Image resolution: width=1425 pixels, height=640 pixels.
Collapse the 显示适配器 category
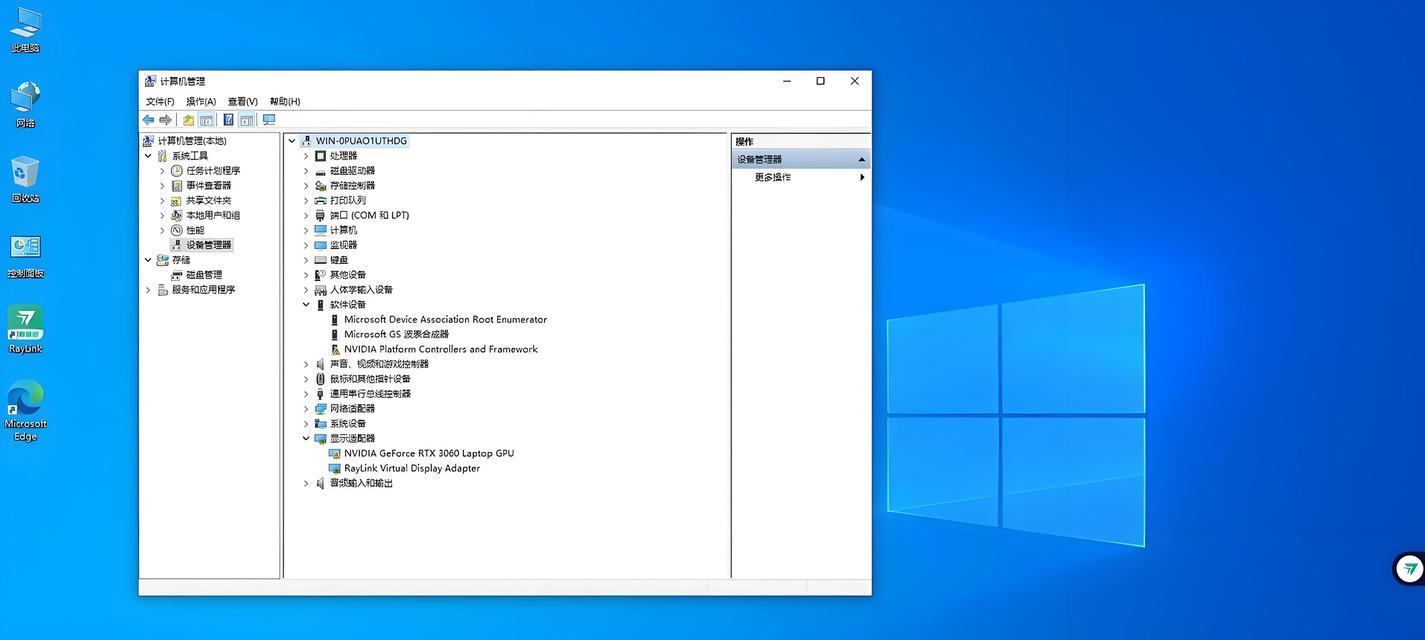click(x=304, y=436)
